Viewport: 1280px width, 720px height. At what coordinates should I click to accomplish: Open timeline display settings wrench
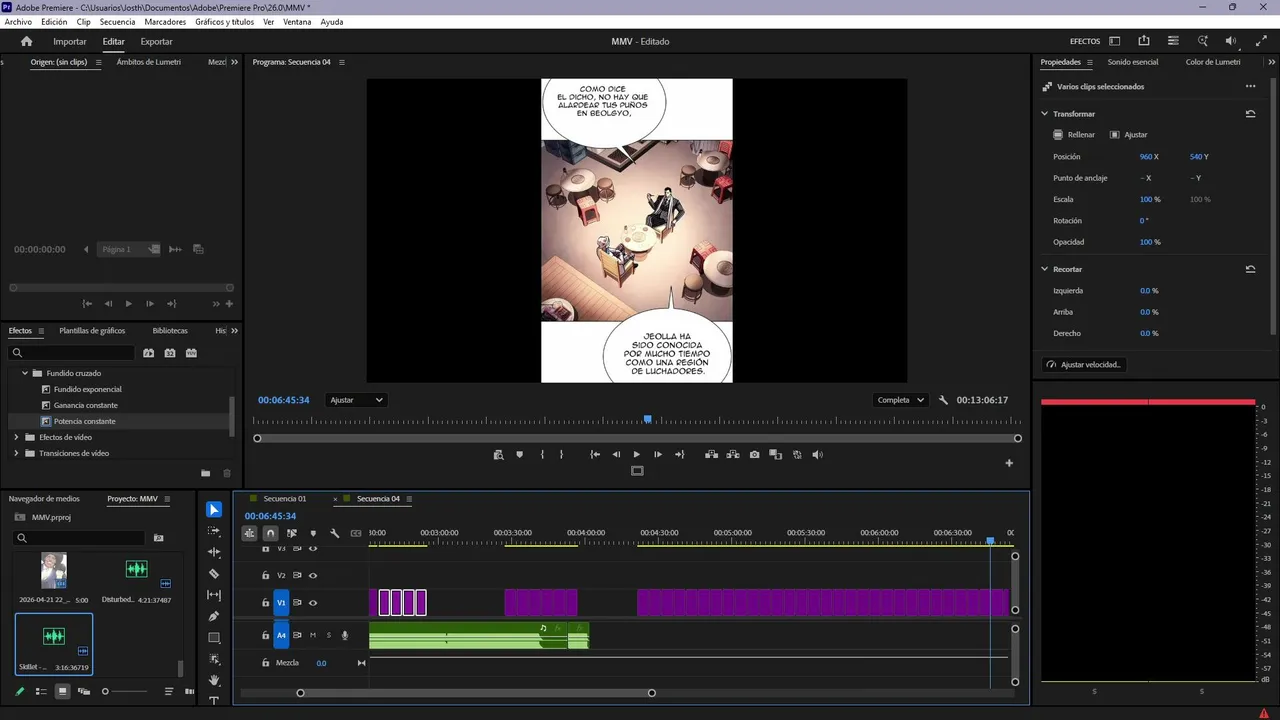[x=335, y=533]
